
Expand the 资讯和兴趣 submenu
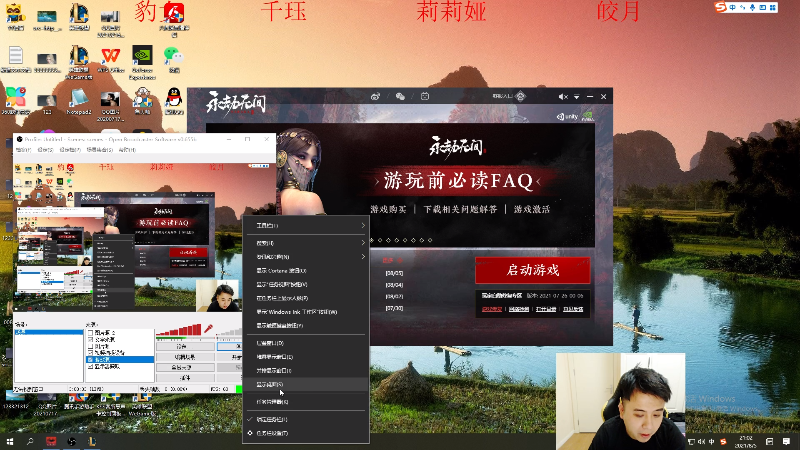pos(306,257)
